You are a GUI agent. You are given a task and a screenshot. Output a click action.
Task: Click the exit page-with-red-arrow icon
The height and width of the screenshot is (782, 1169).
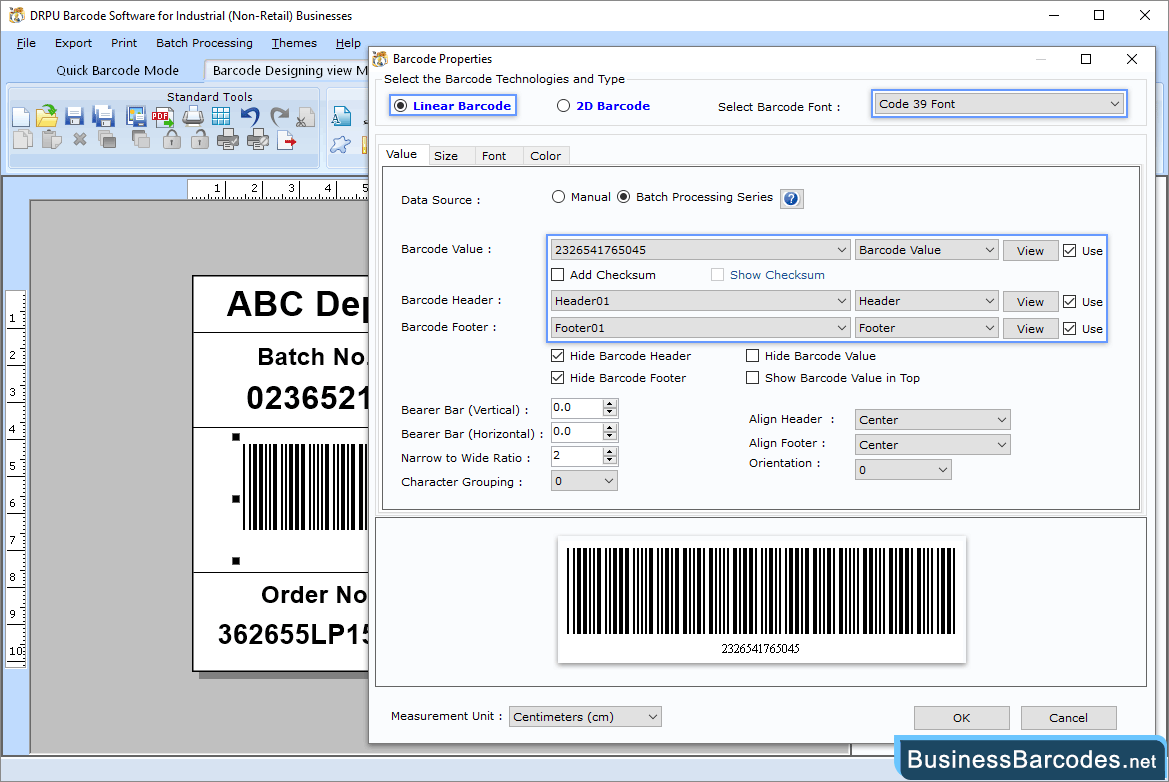click(286, 139)
